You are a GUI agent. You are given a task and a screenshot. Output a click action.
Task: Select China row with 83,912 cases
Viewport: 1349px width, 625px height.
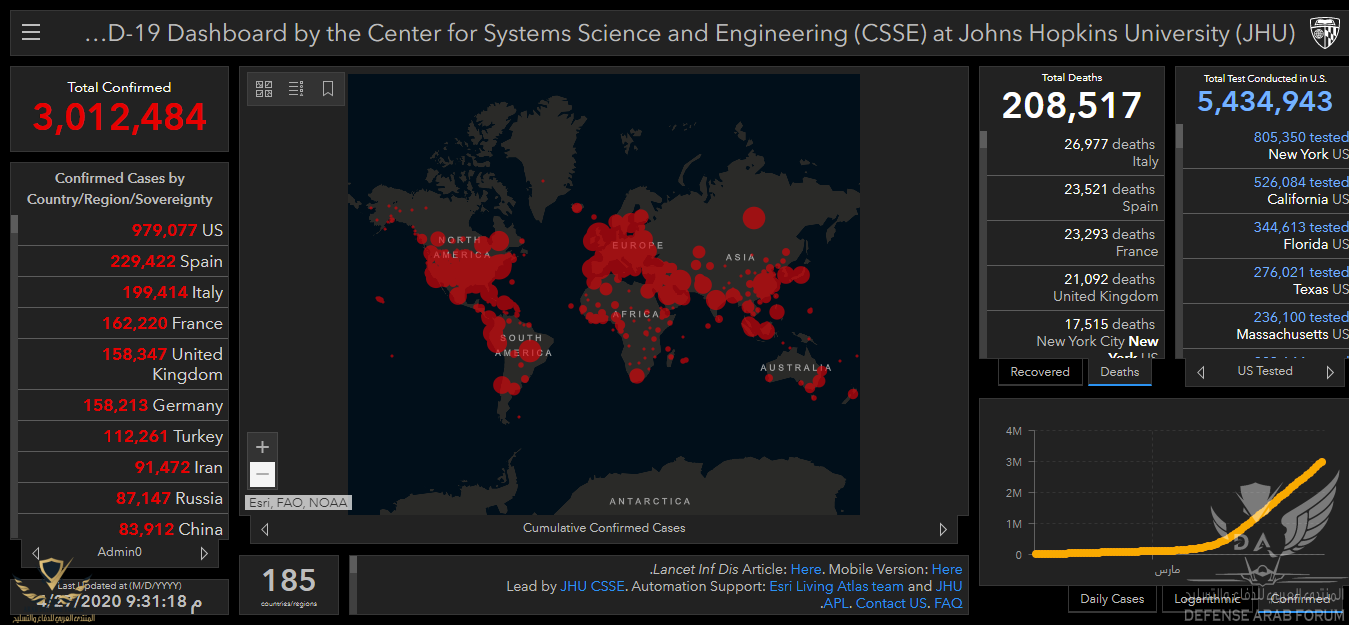pos(123,527)
